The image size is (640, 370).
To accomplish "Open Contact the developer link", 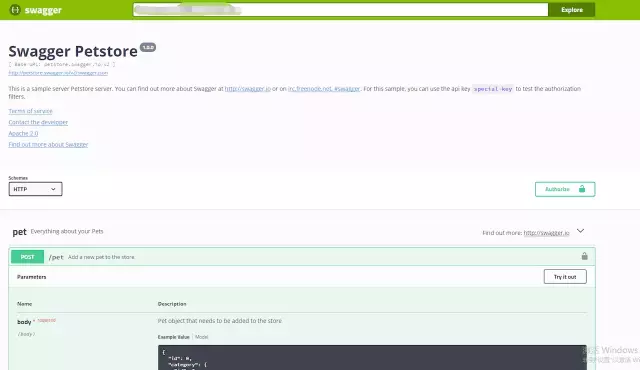I will [x=38, y=122].
